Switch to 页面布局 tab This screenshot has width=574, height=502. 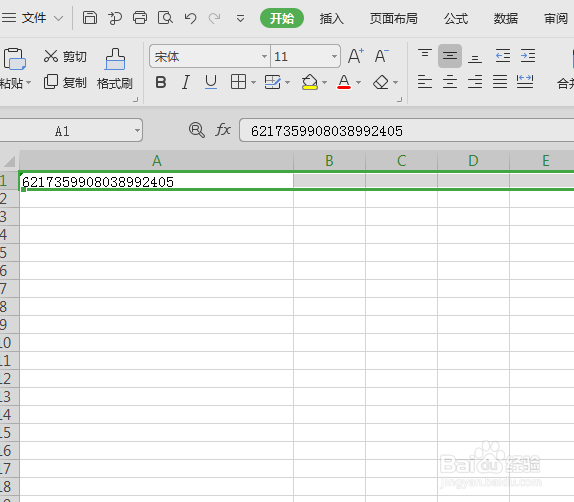tap(394, 18)
